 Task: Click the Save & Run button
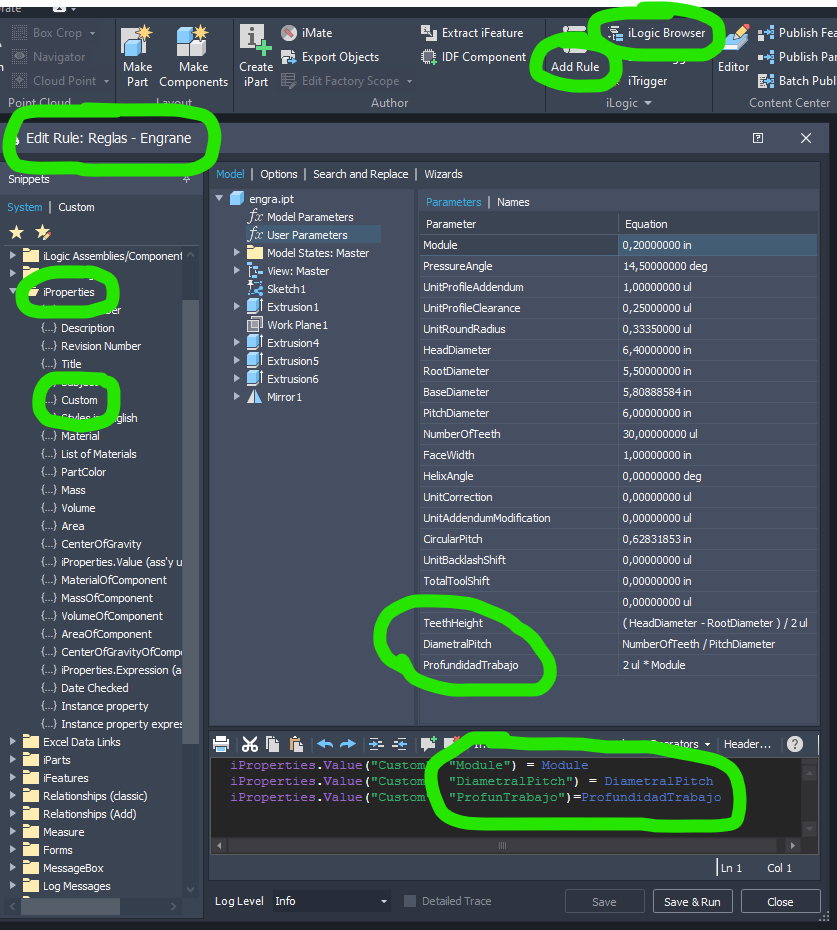click(692, 901)
